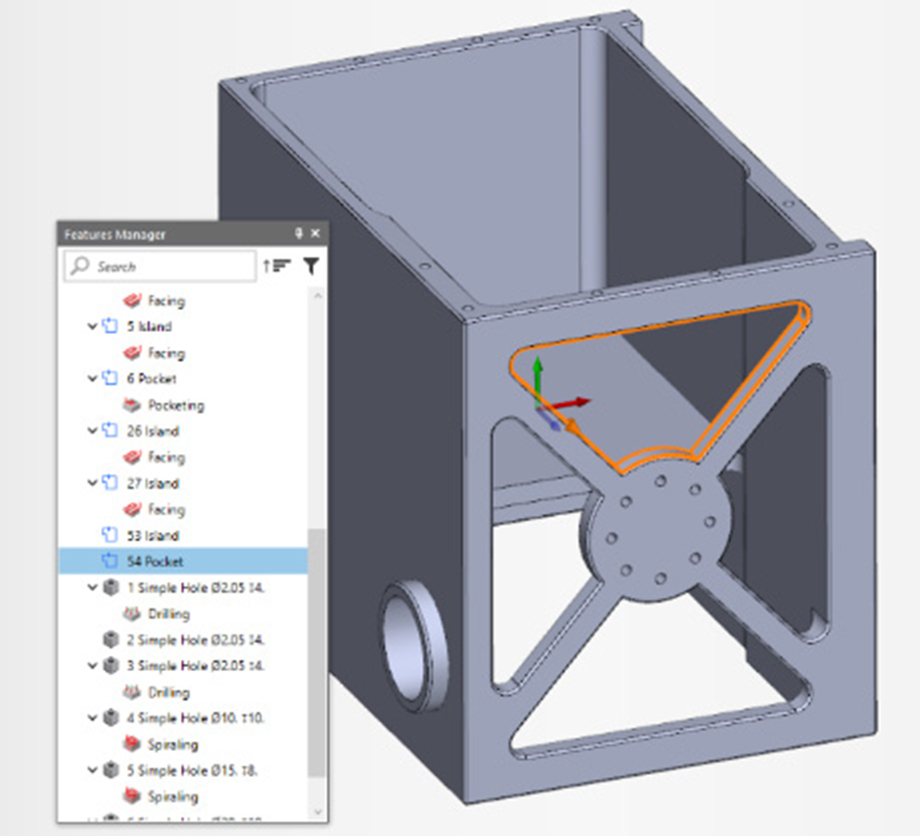Toggle the Features Manager pin icon
The height and width of the screenshot is (836, 920).
pyautogui.click(x=298, y=234)
